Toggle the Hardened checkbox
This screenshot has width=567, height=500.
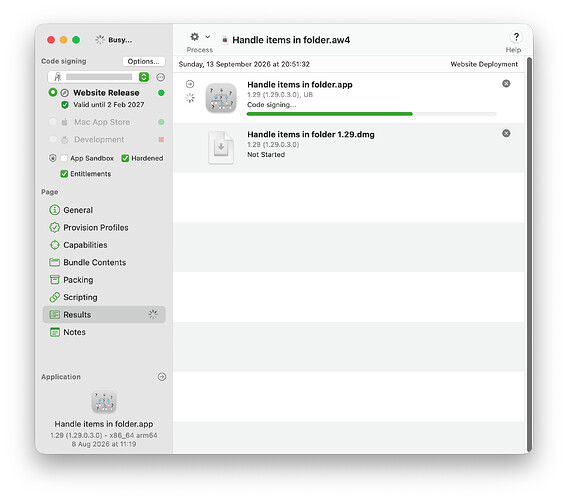[125, 158]
